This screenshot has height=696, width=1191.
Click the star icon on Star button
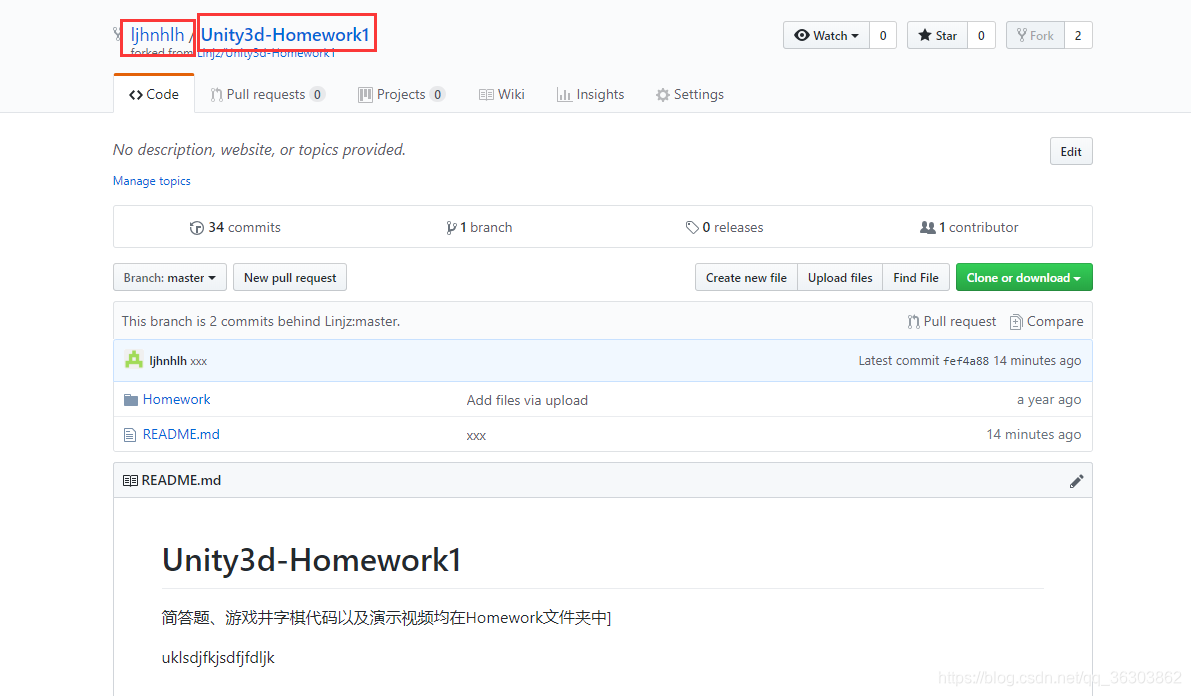click(924, 35)
